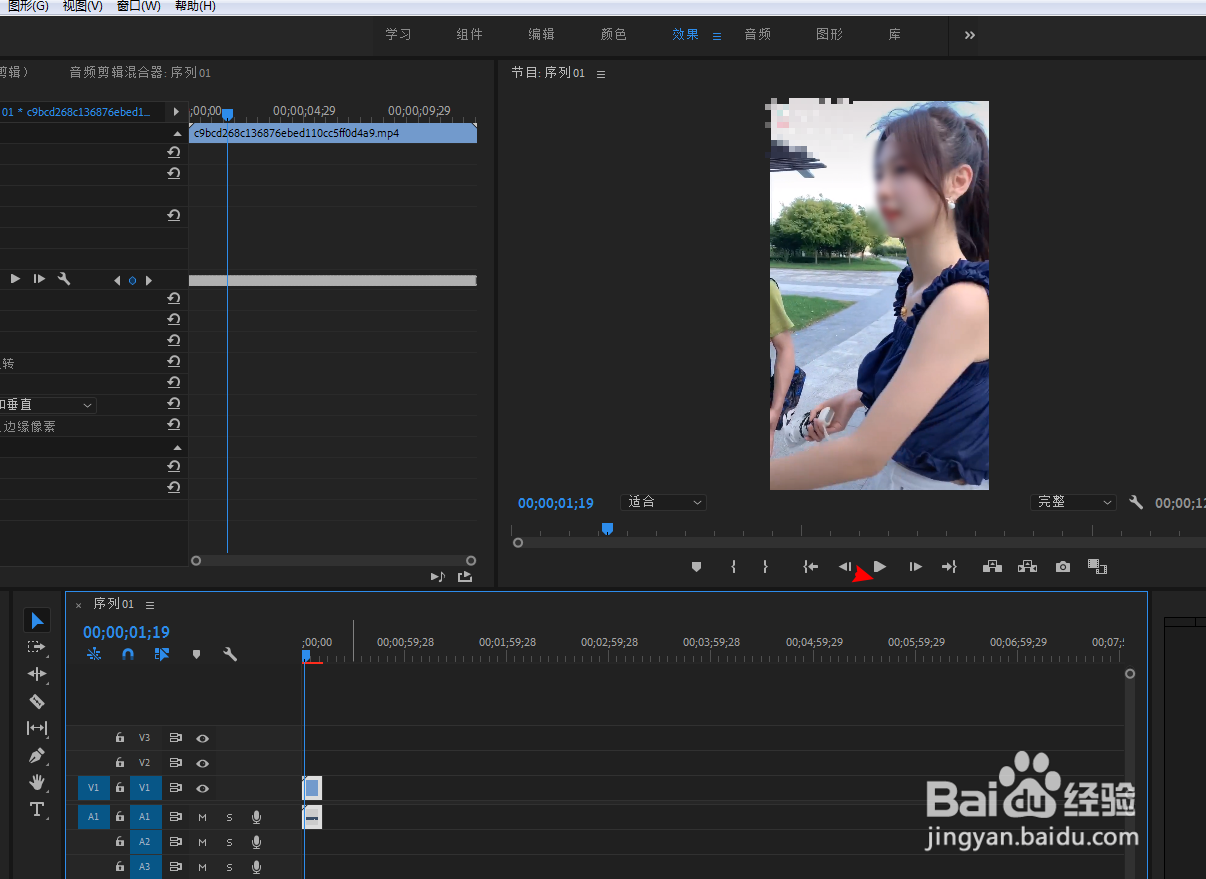
Task: Lock the V3 track
Action: pyautogui.click(x=120, y=738)
